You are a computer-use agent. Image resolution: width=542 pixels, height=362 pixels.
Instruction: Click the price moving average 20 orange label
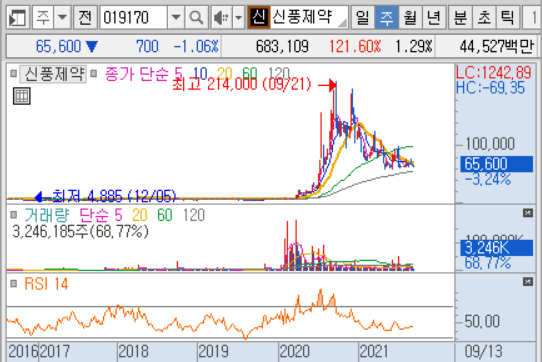(x=224, y=73)
